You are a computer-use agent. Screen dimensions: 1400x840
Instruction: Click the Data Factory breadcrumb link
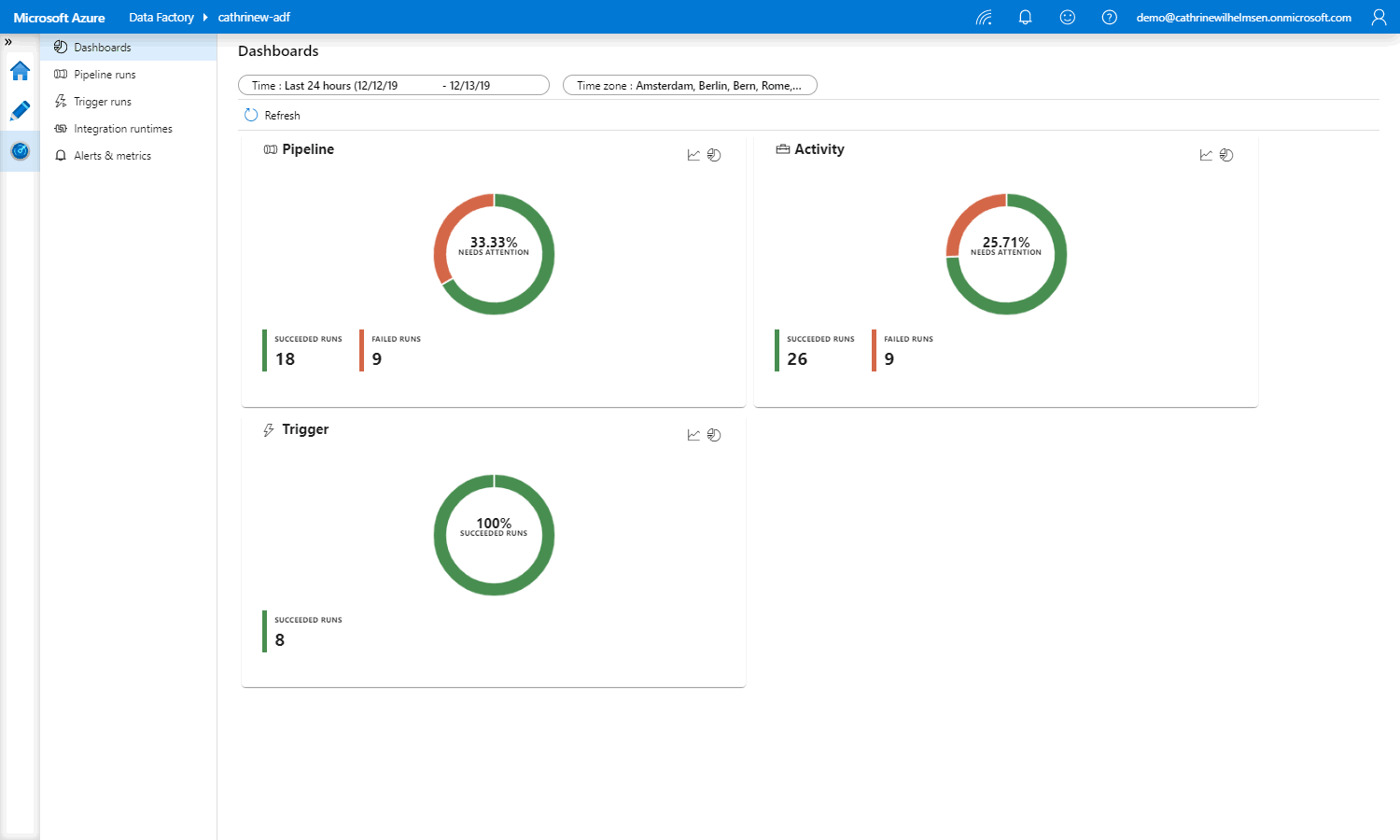point(161,18)
